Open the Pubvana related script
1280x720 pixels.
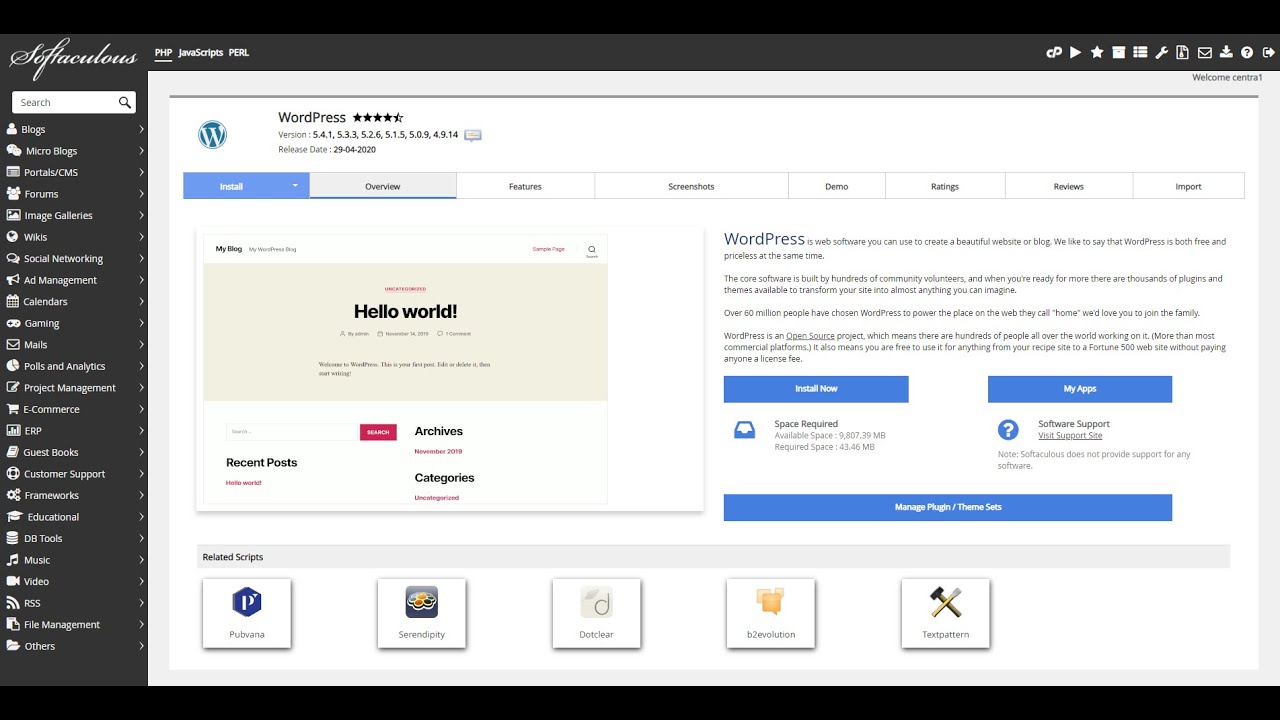point(247,613)
